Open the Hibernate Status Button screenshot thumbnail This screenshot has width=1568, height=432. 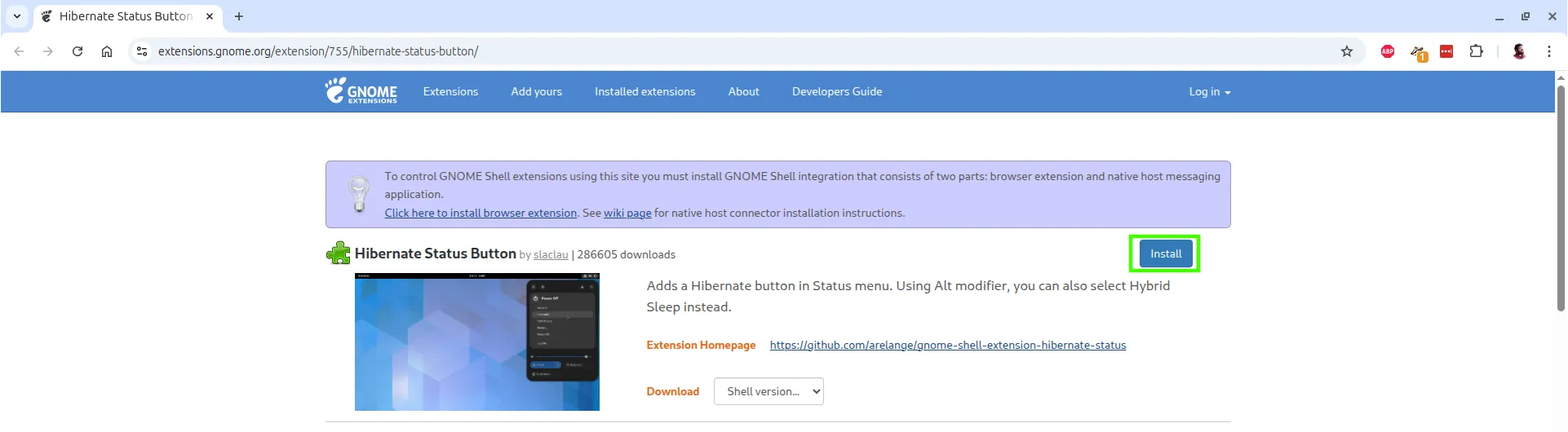[x=477, y=342]
